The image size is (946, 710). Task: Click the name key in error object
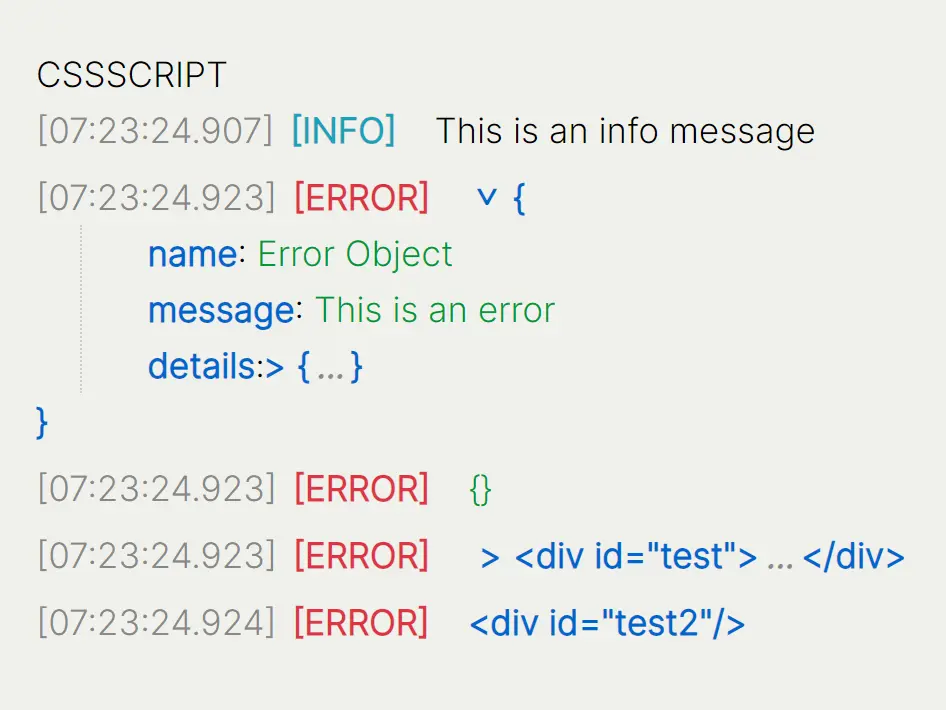click(x=192, y=254)
